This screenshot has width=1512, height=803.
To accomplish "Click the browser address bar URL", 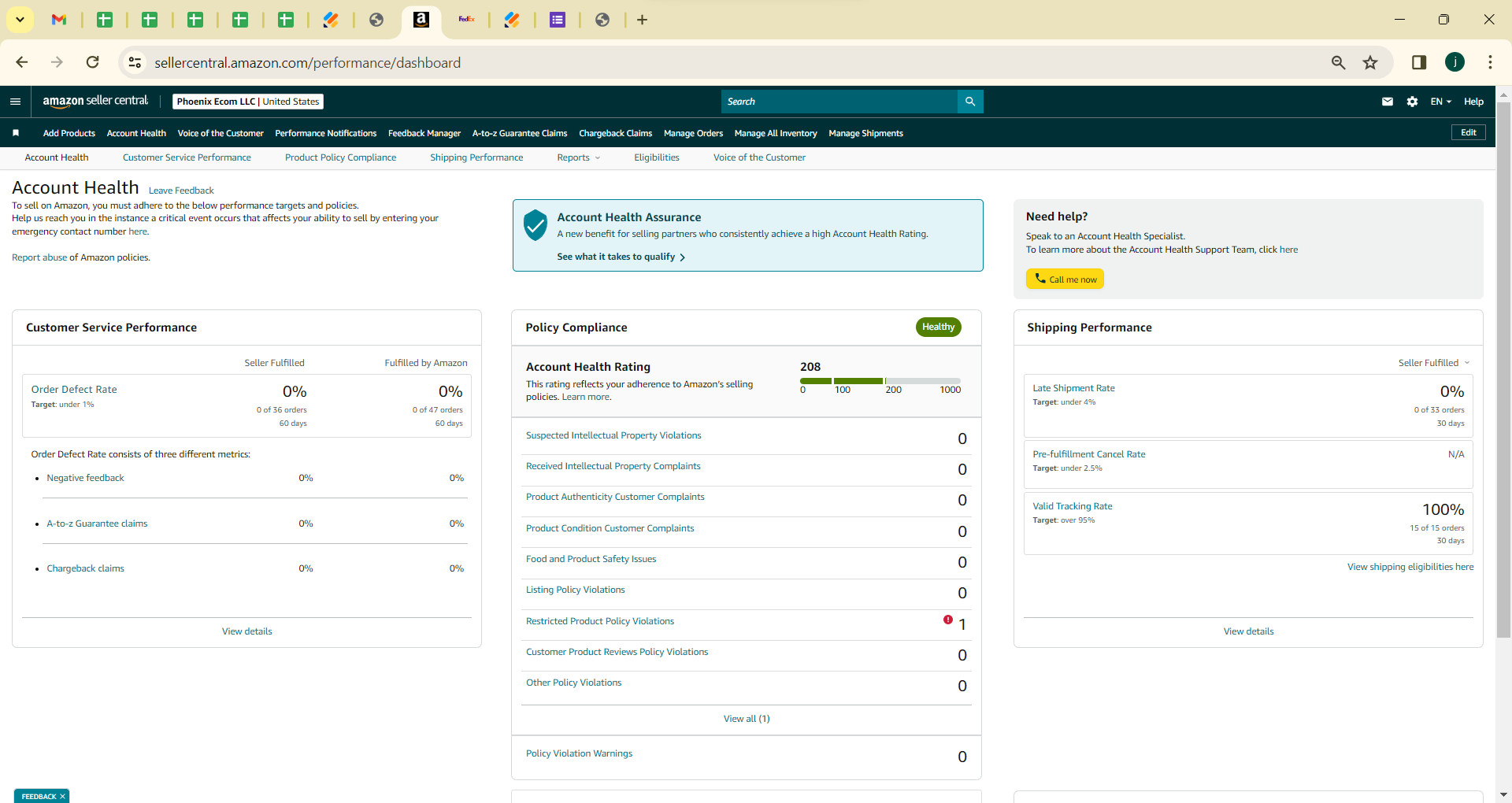I will (x=307, y=62).
